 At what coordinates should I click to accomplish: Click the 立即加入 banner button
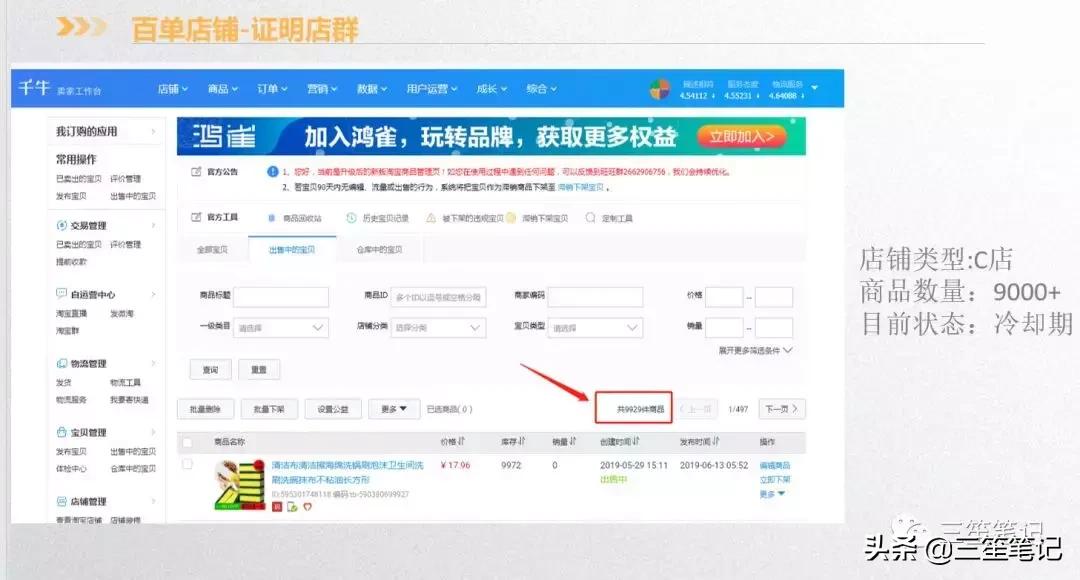click(740, 137)
